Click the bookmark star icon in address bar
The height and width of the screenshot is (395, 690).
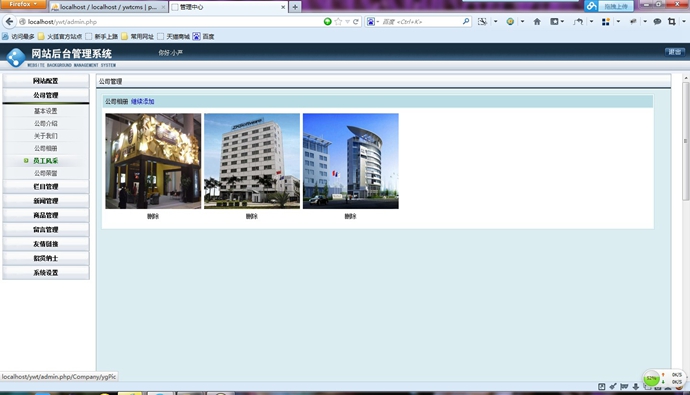point(338,22)
